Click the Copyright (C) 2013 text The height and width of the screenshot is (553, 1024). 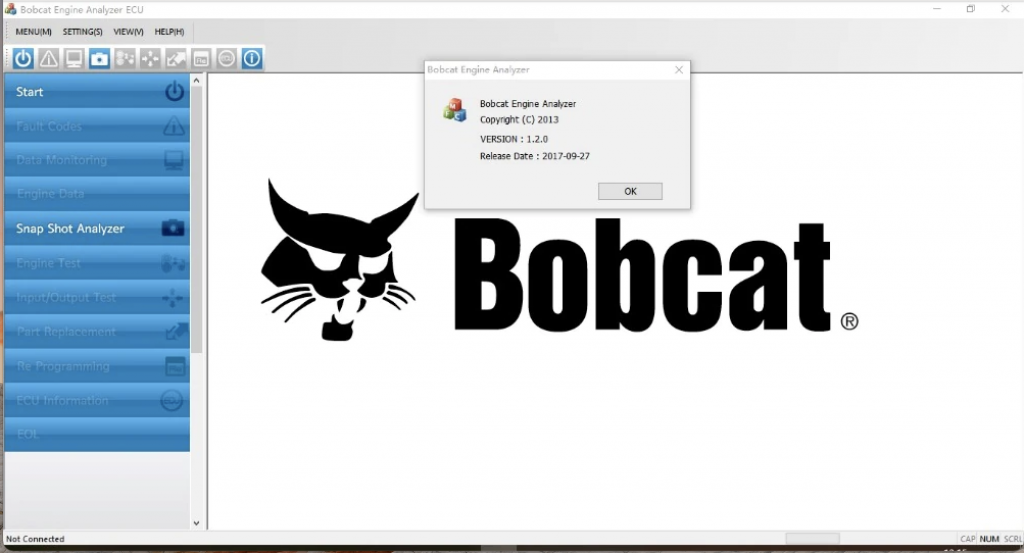click(519, 119)
